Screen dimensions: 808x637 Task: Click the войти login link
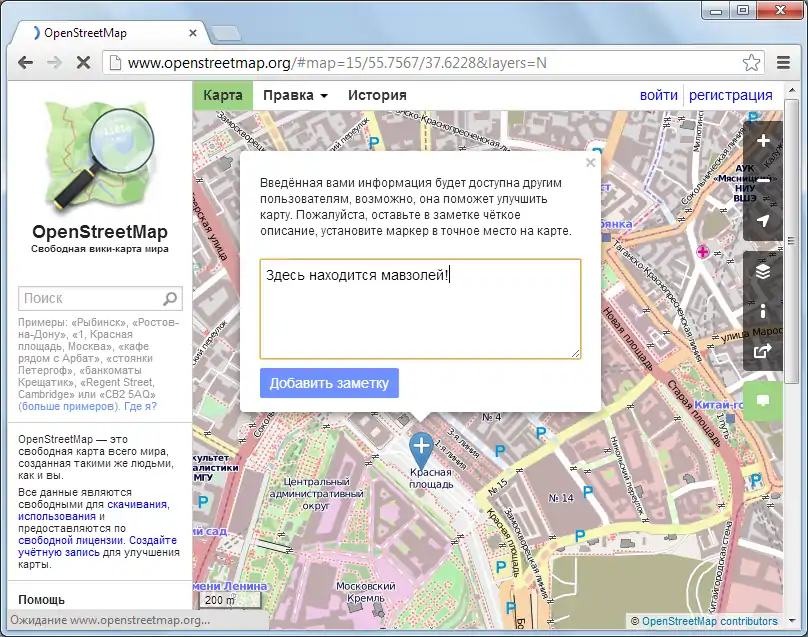659,96
